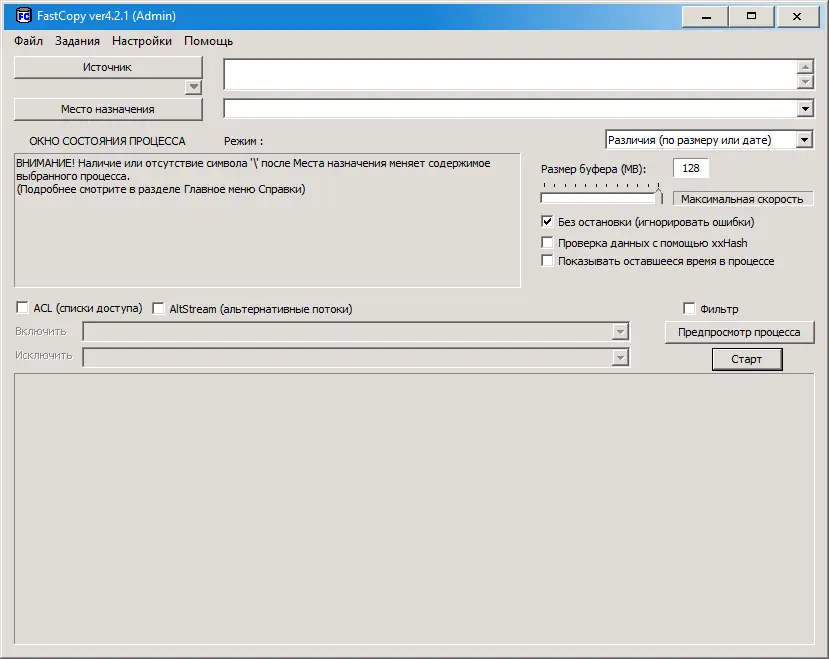Enable the Фильтр checkbox

689,308
